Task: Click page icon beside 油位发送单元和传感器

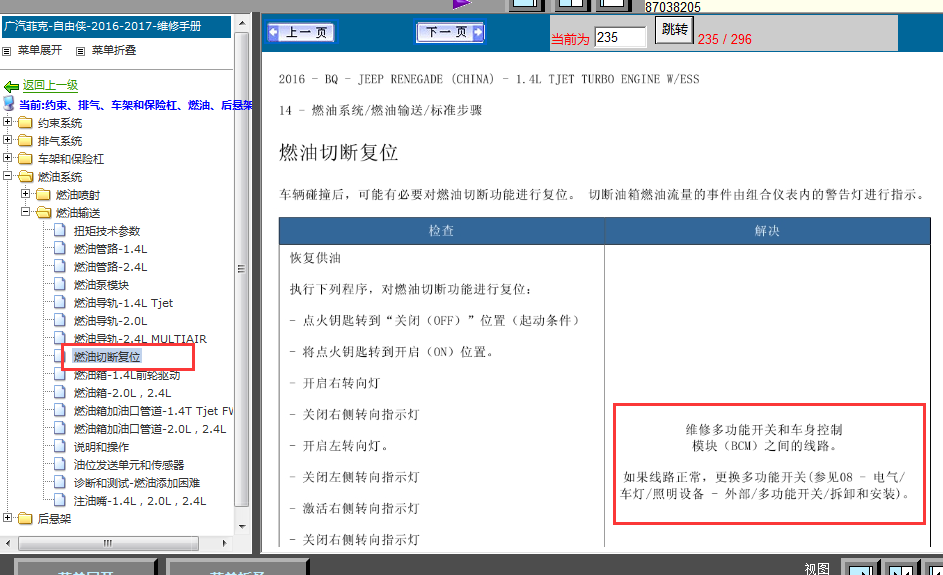Action: click(60, 464)
